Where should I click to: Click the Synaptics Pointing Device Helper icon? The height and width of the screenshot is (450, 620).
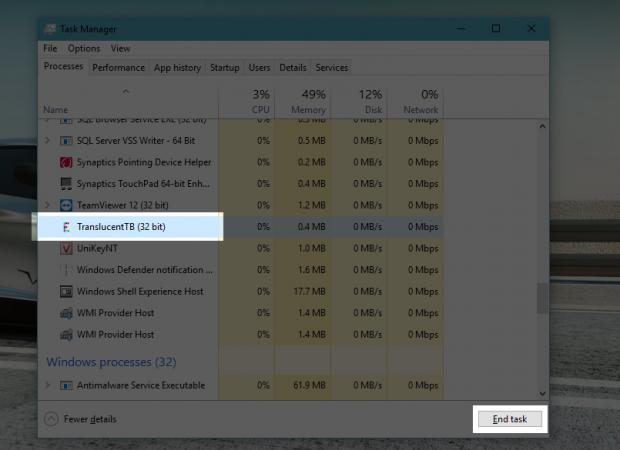pyautogui.click(x=67, y=162)
